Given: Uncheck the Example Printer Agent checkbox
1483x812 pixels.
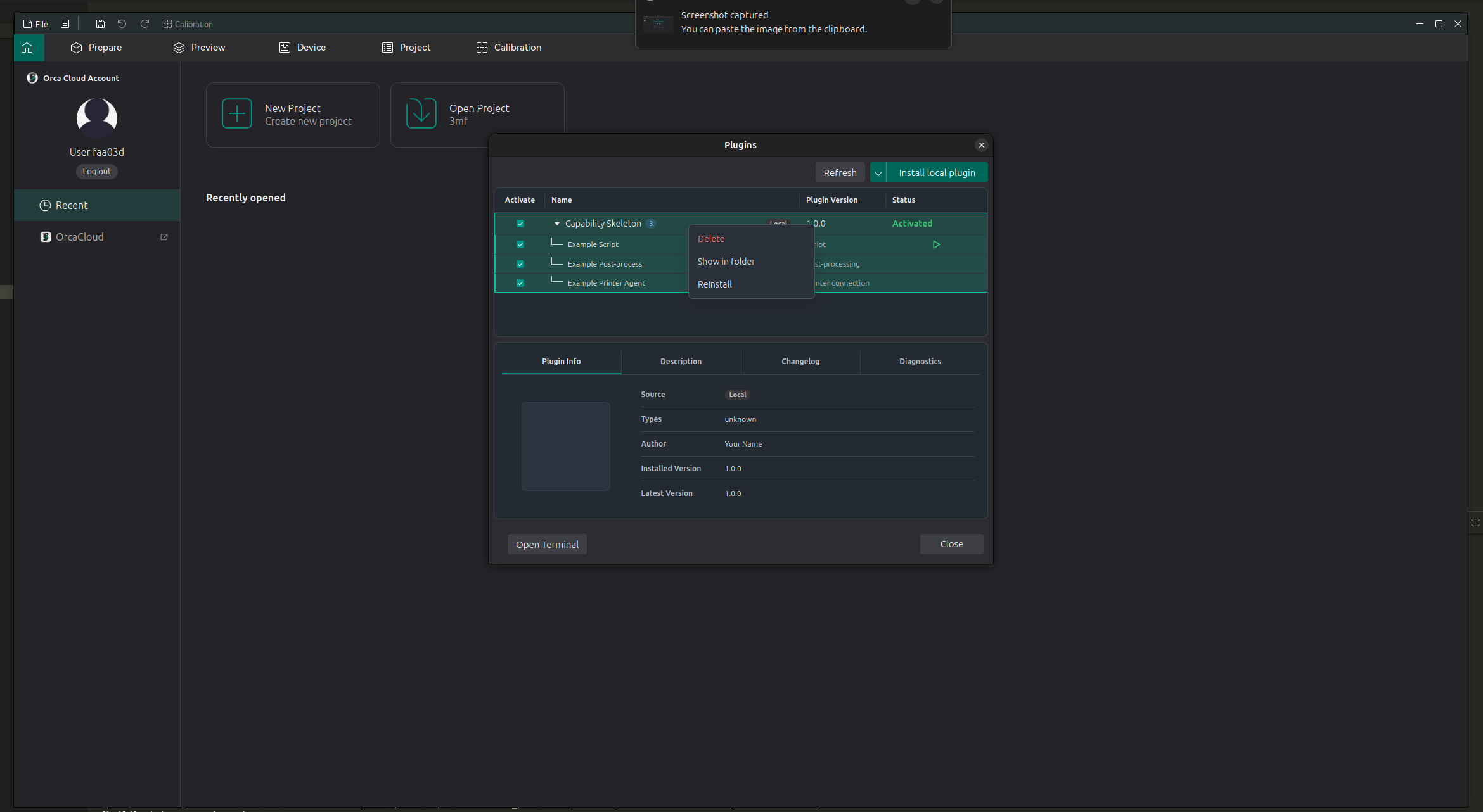Looking at the screenshot, I should tap(520, 283).
